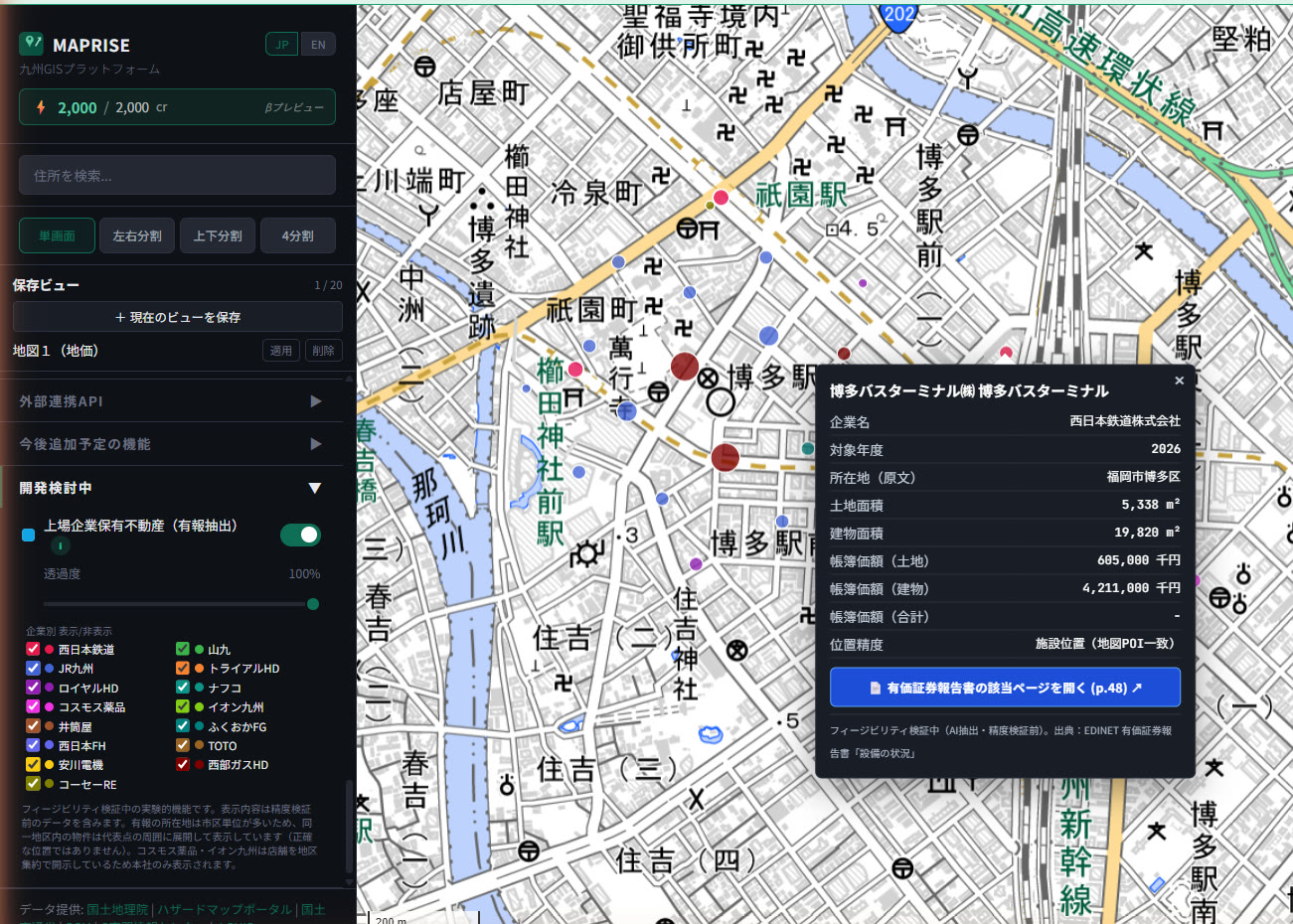Select the EN language option

(x=318, y=44)
